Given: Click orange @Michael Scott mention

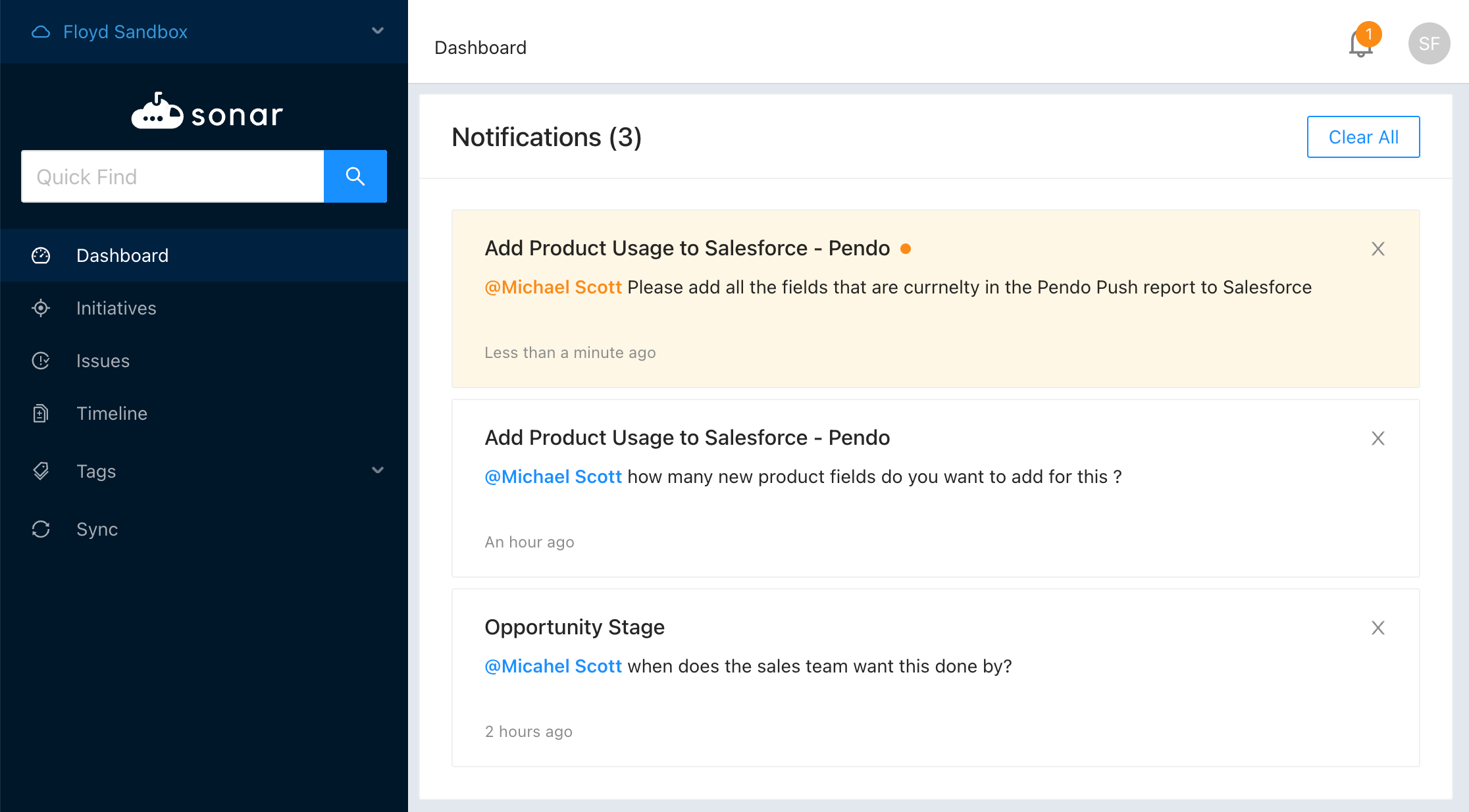Looking at the screenshot, I should point(553,287).
